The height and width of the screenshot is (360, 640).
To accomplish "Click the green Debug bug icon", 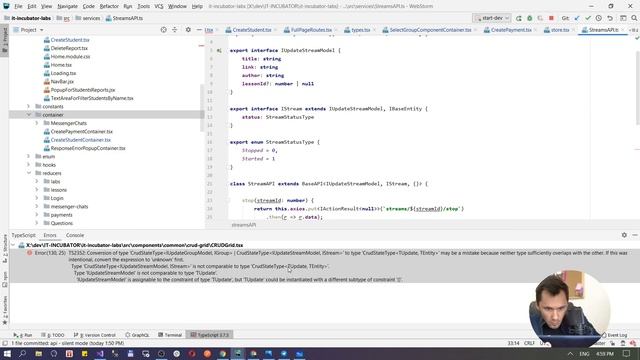I will (530, 18).
